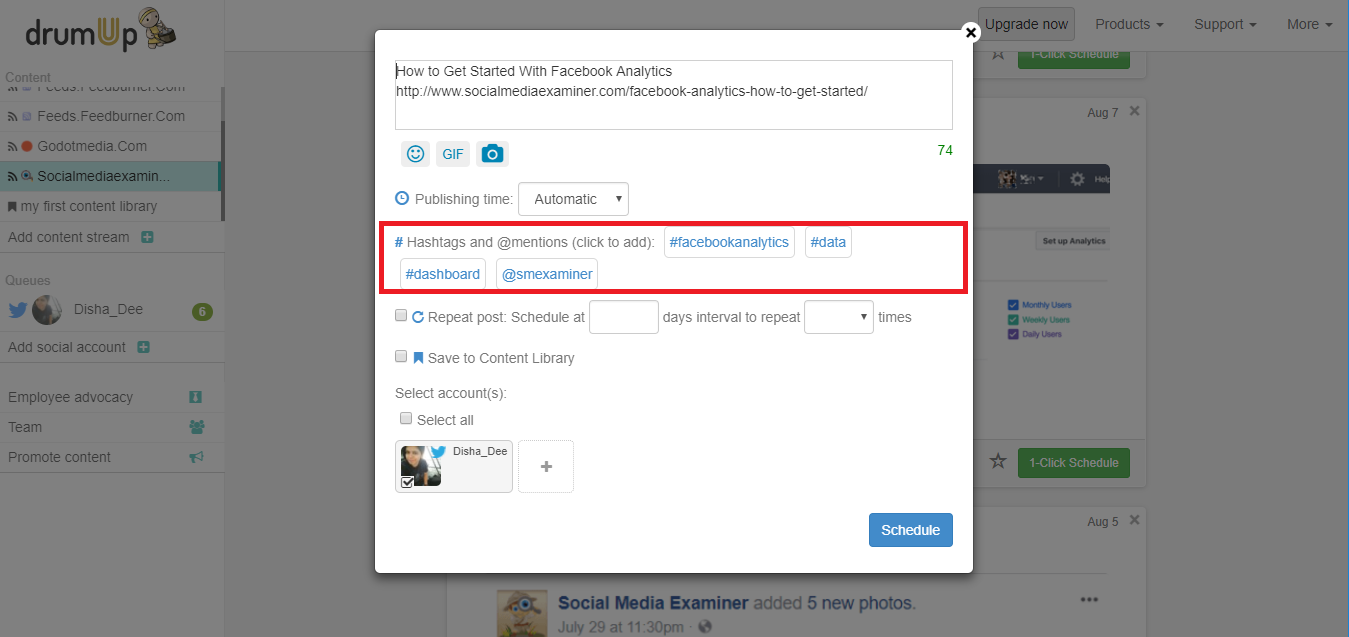Image resolution: width=1349 pixels, height=637 pixels.
Task: Click the Upgrade now button
Action: click(x=1026, y=24)
